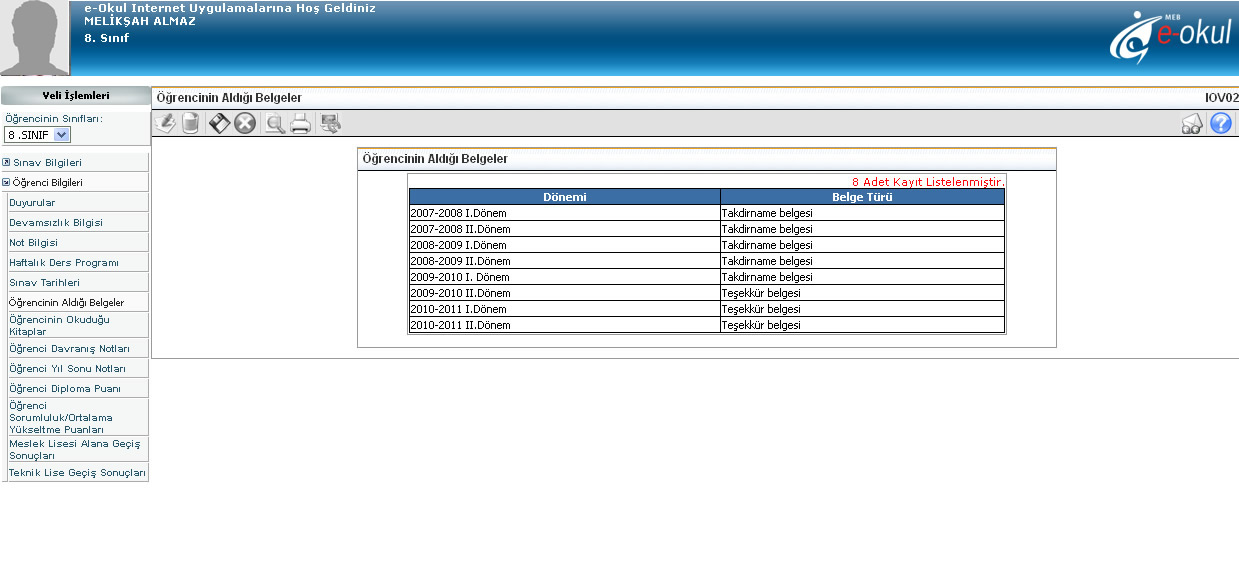Click the printer icon in toolbar
Image resolution: width=1239 pixels, height=571 pixels.
(x=300, y=123)
